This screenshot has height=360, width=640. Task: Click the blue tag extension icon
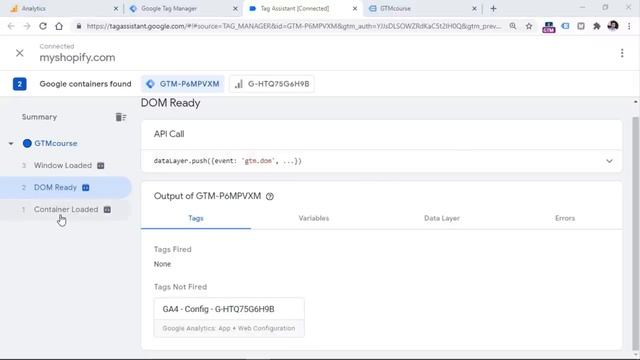pyautogui.click(x=565, y=26)
